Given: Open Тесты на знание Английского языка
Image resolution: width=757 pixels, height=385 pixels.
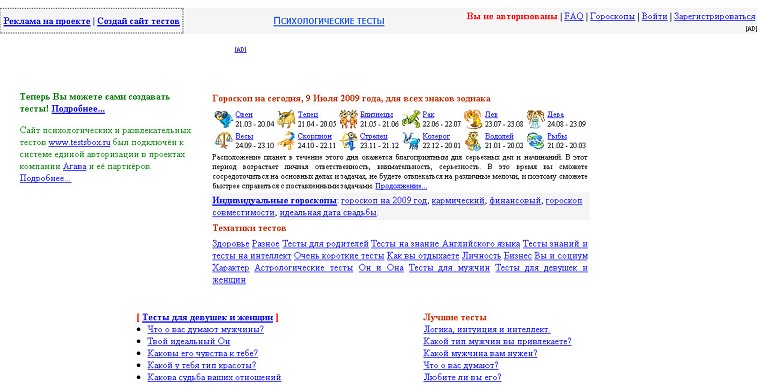Looking at the screenshot, I should coord(446,244).
